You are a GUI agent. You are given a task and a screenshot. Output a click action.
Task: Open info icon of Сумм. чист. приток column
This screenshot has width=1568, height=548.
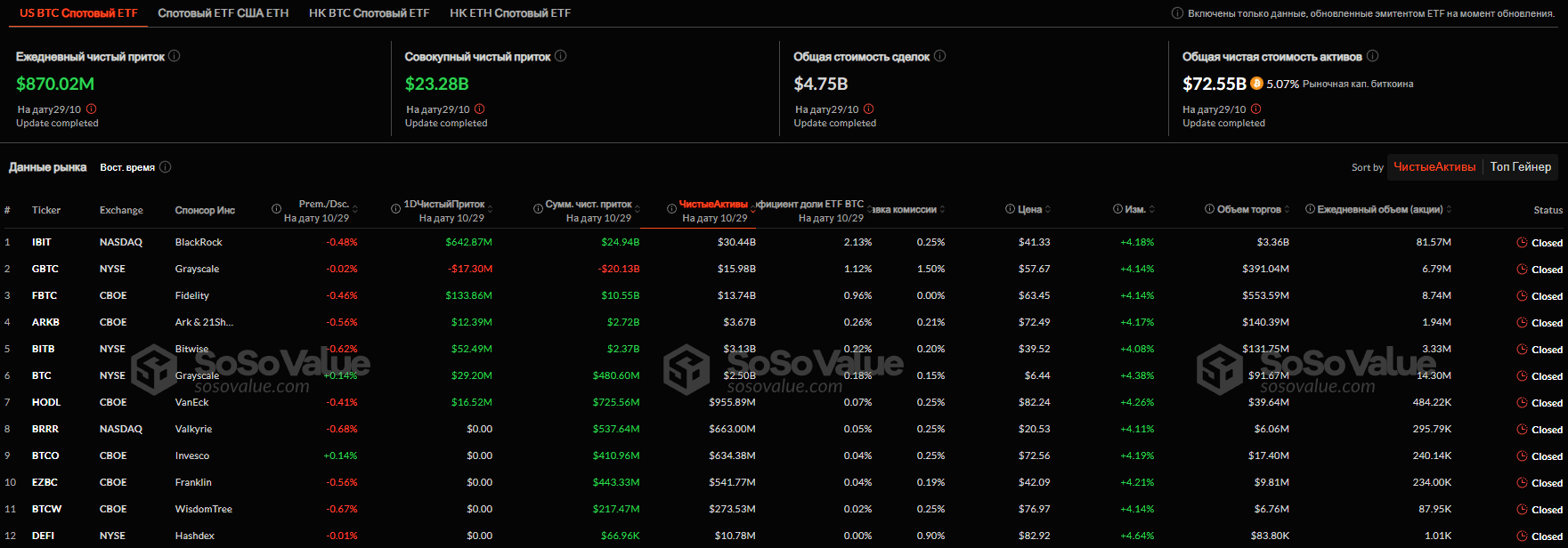point(538,209)
